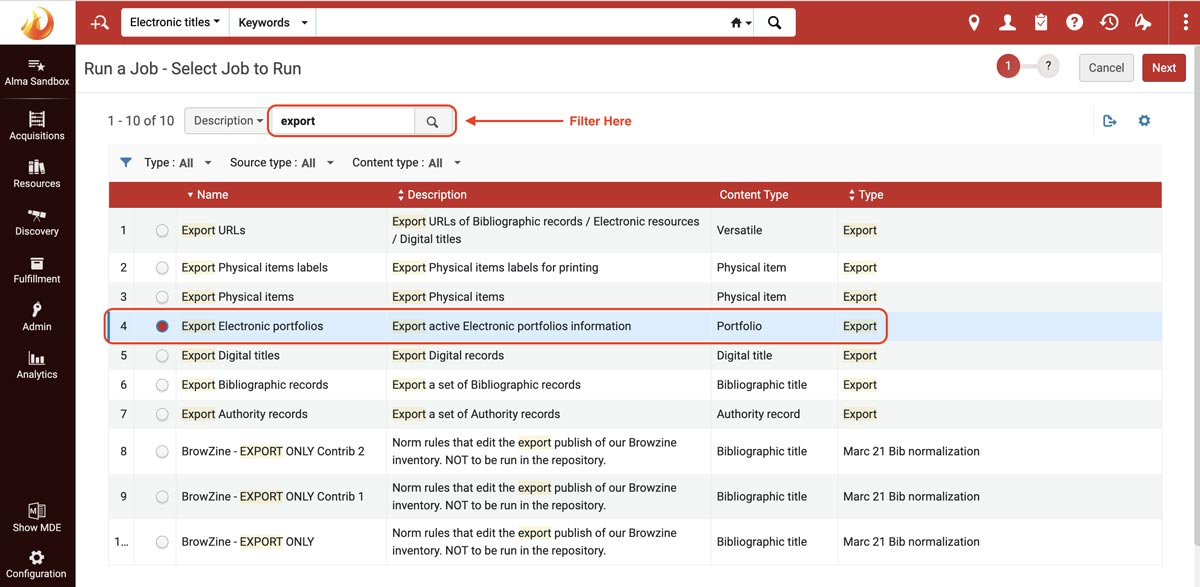Expand the Source type: All filter
This screenshot has width=1200, height=587.
(x=281, y=163)
